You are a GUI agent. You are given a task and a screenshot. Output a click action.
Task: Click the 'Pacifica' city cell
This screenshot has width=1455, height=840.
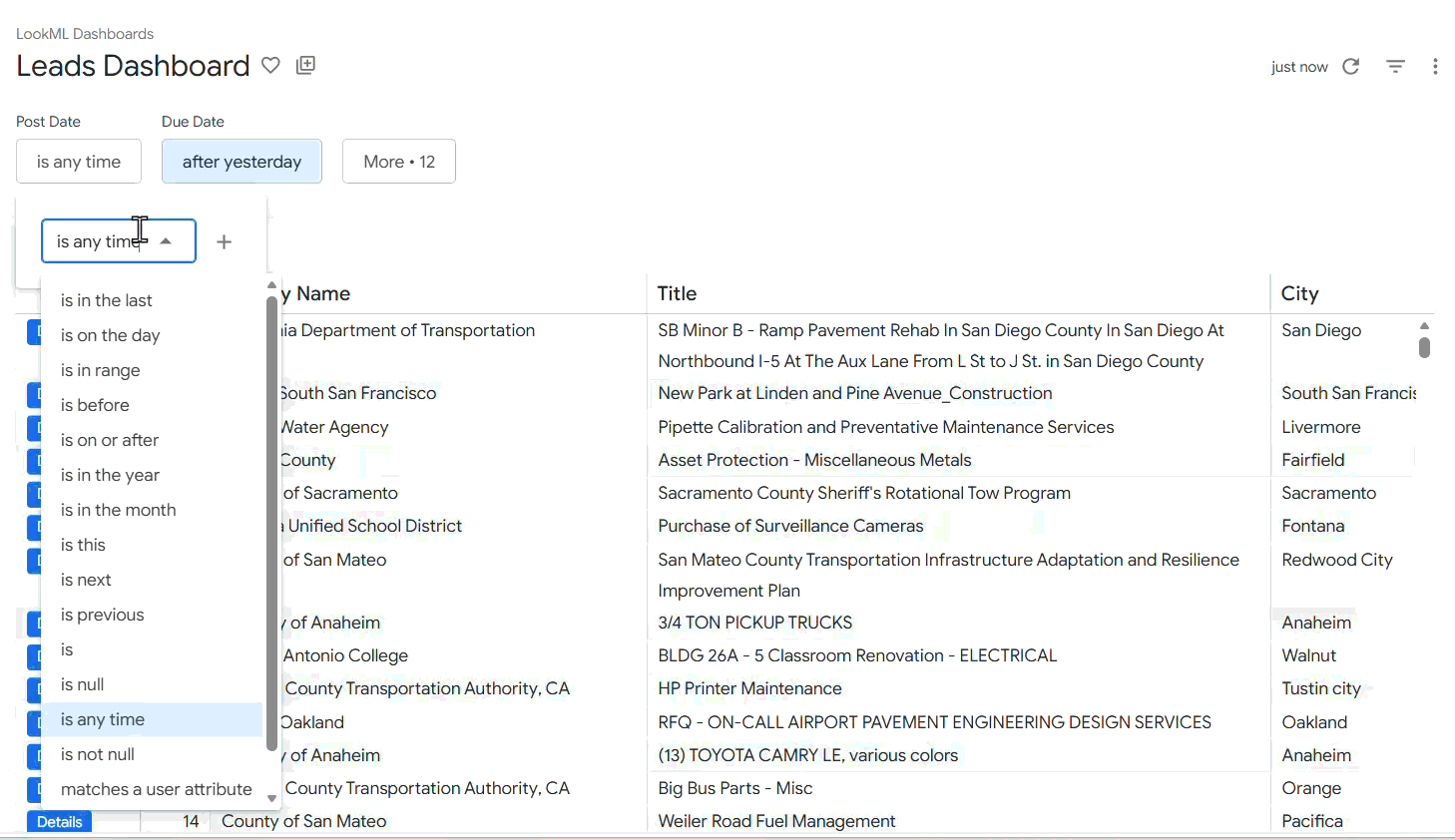tap(1312, 821)
